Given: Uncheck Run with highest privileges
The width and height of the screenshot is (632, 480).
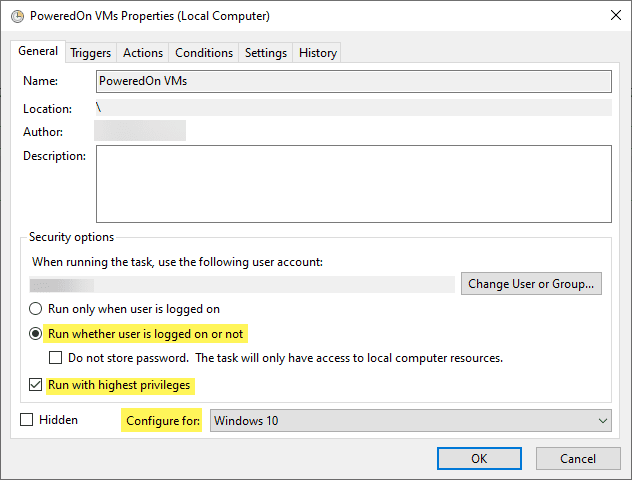Looking at the screenshot, I should [x=37, y=385].
